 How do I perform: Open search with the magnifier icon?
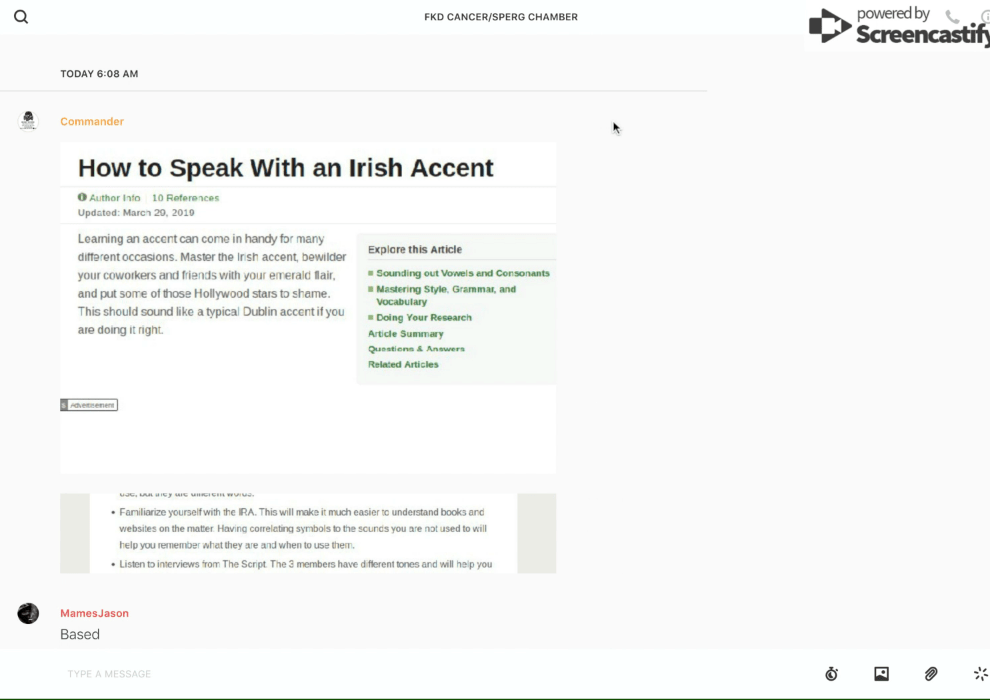click(x=21, y=17)
